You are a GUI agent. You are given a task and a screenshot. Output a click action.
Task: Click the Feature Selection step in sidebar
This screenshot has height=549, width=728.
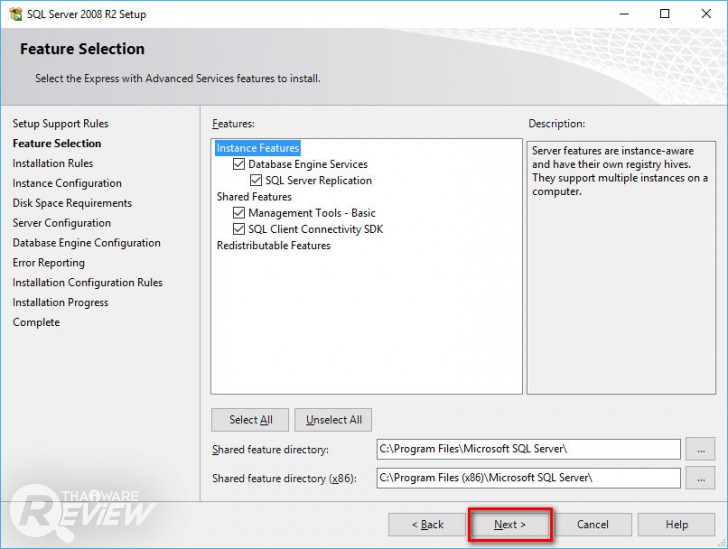(57, 144)
